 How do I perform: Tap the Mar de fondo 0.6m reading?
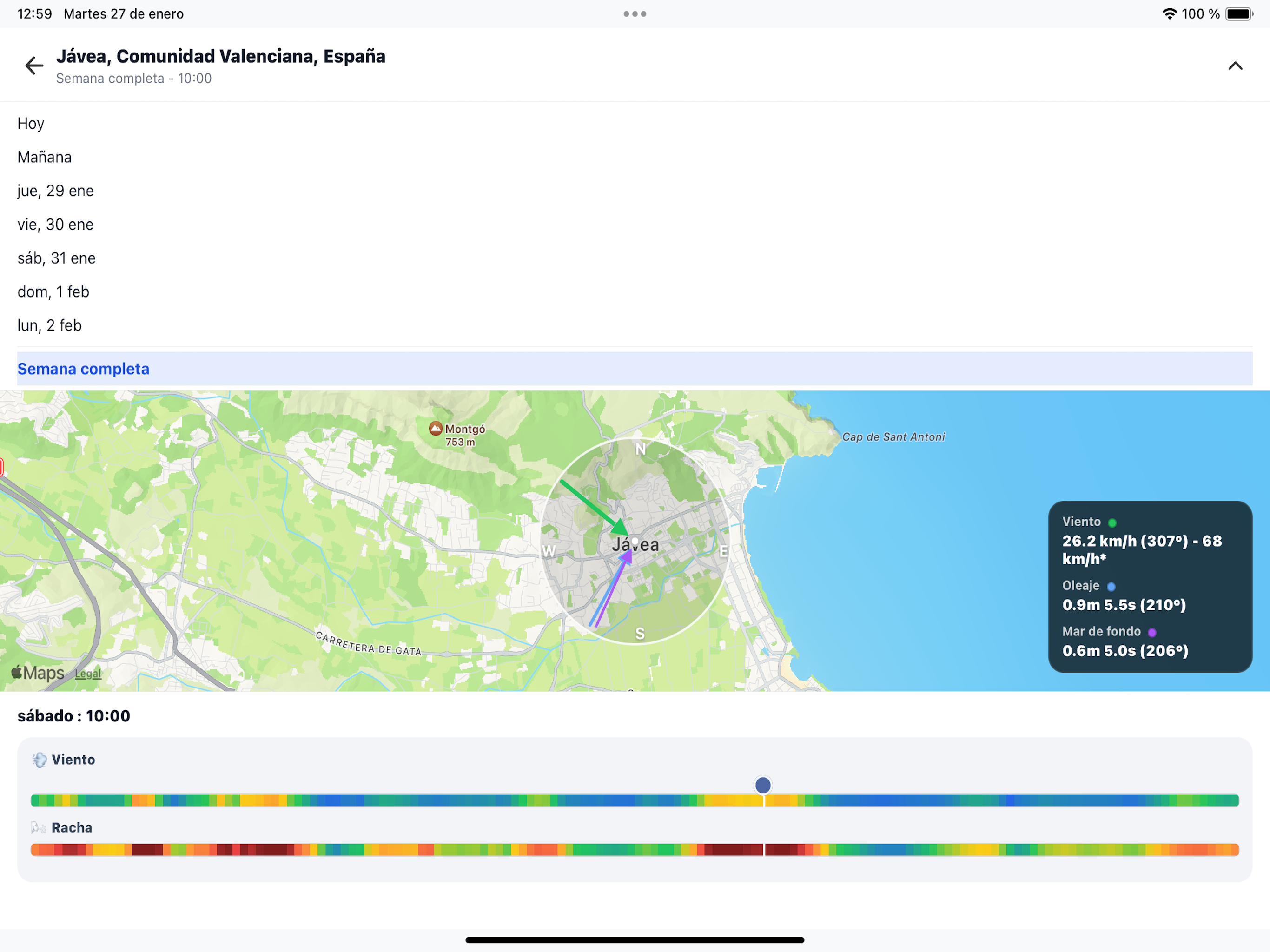tap(1125, 651)
